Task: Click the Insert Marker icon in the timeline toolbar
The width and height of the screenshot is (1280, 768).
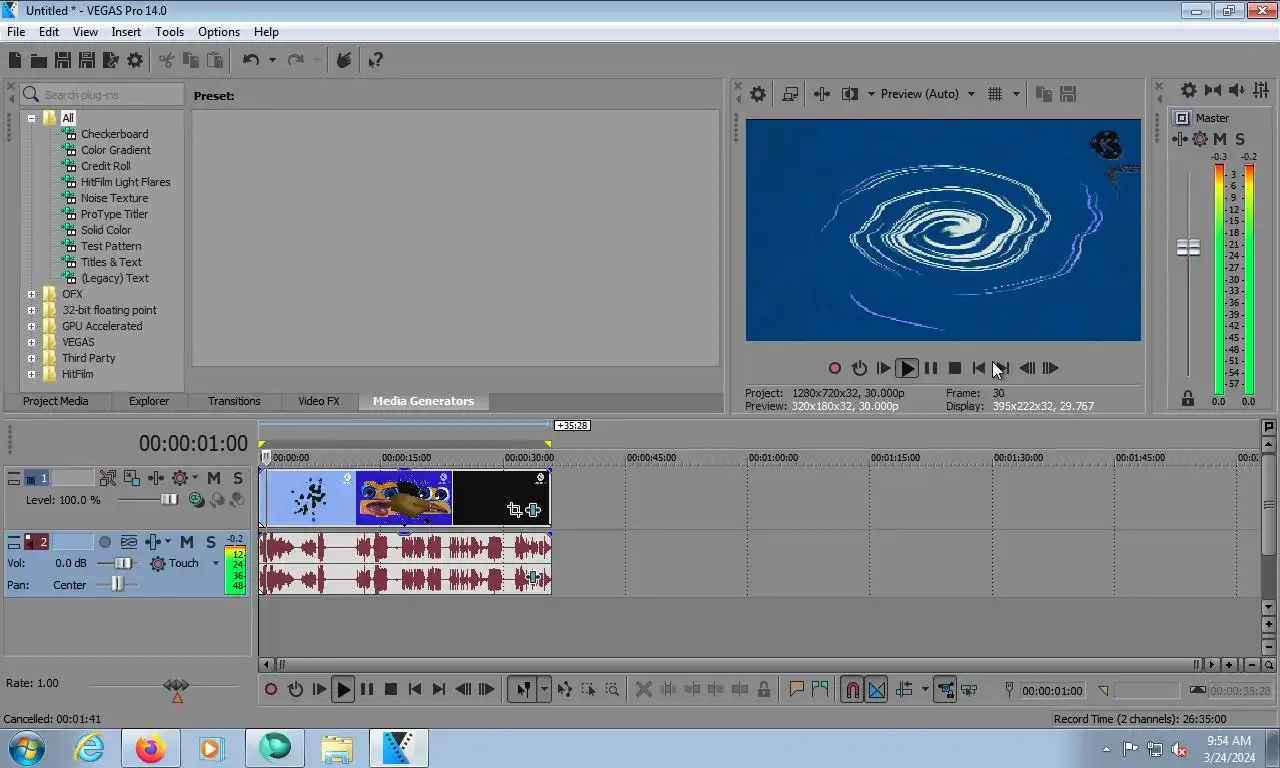Action: pos(797,689)
